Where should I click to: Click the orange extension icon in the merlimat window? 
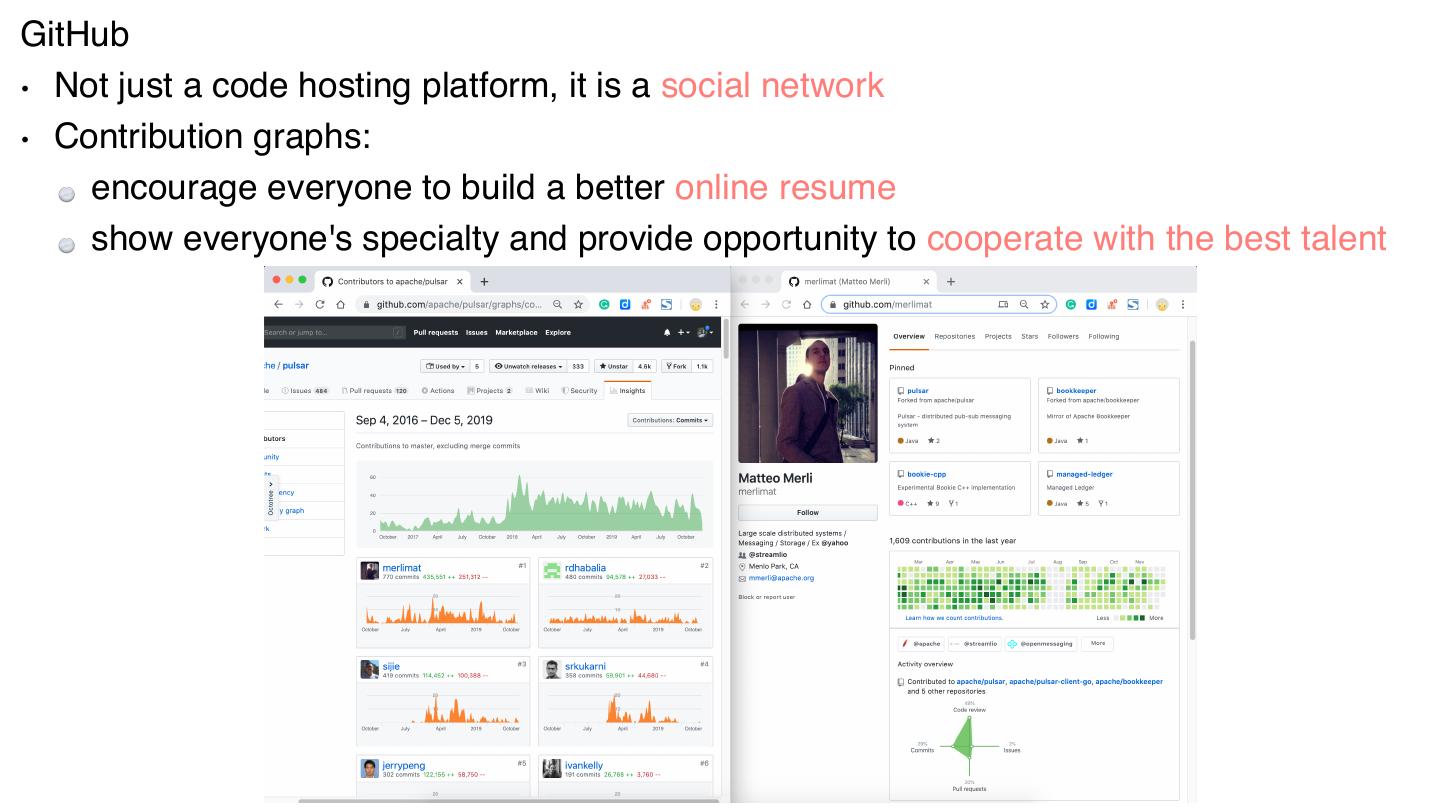[x=1111, y=305]
